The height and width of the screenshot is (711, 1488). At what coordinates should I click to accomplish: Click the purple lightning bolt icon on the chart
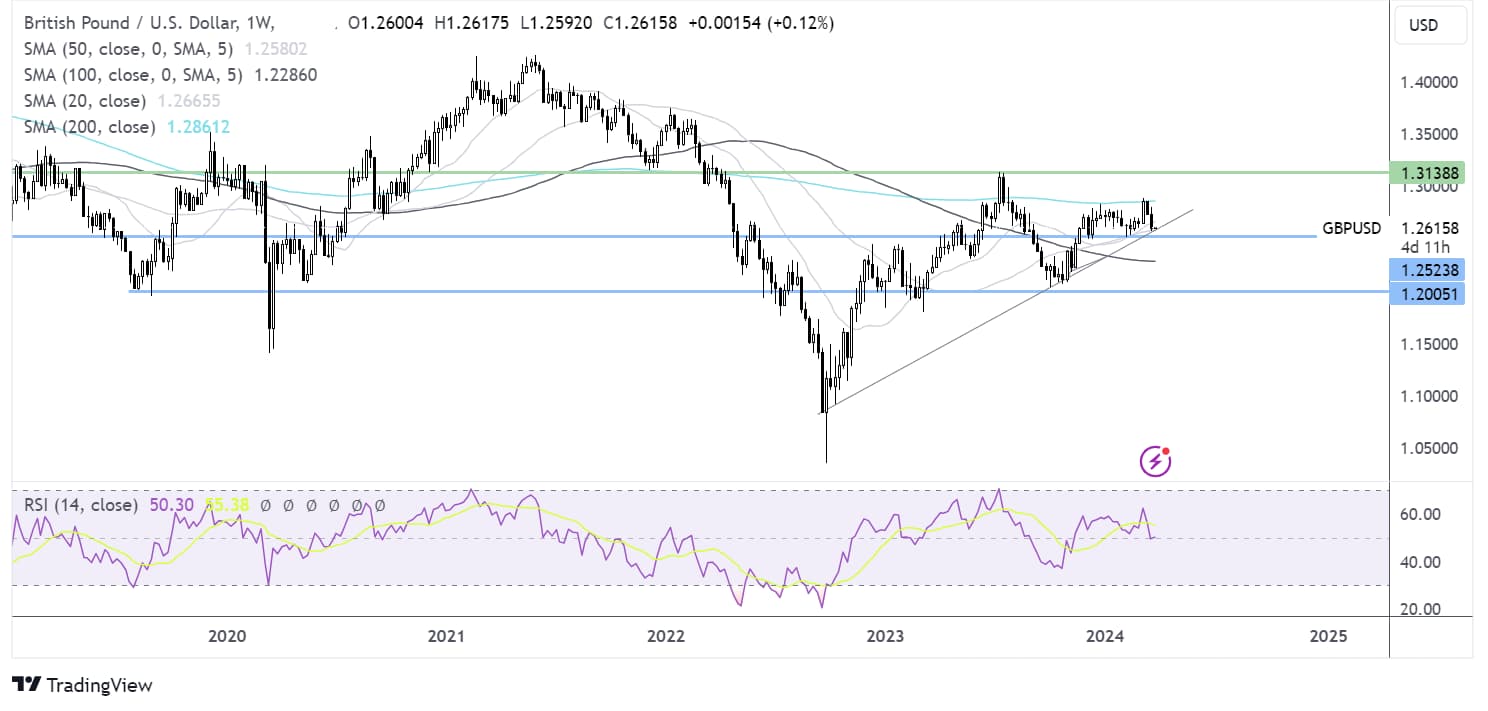(1156, 461)
